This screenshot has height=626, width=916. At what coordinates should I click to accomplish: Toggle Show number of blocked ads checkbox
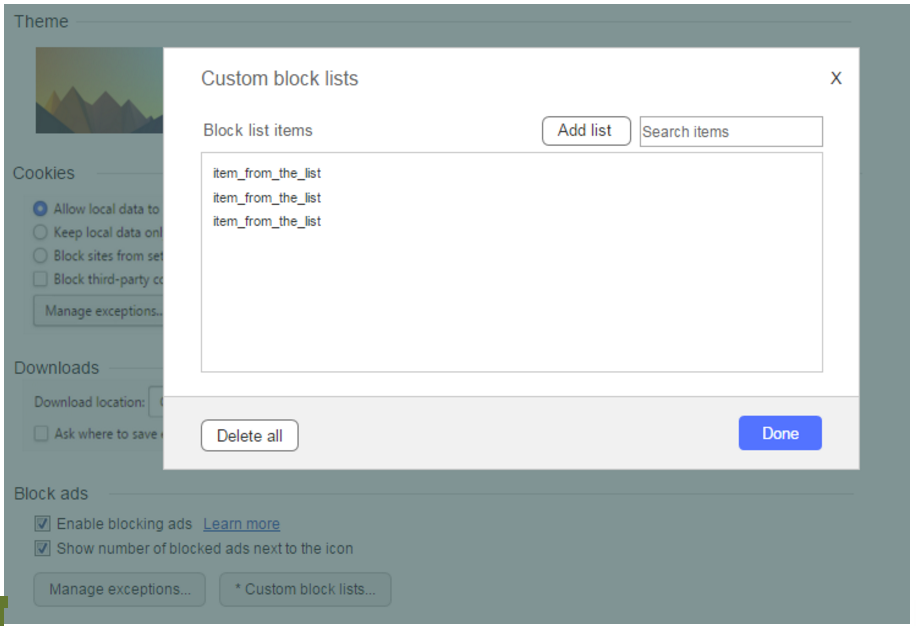click(x=43, y=548)
